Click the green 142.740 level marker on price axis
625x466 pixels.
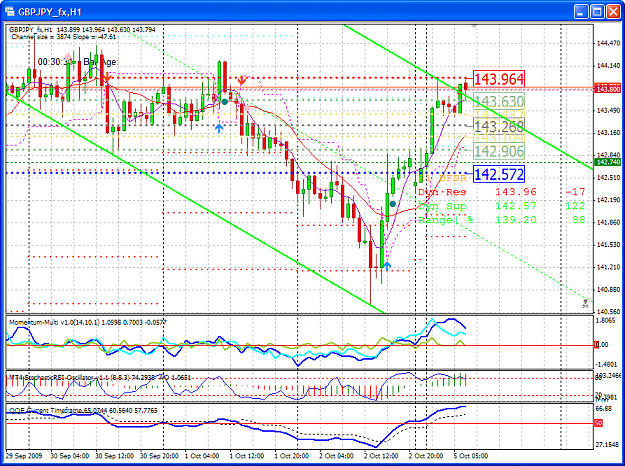point(607,162)
